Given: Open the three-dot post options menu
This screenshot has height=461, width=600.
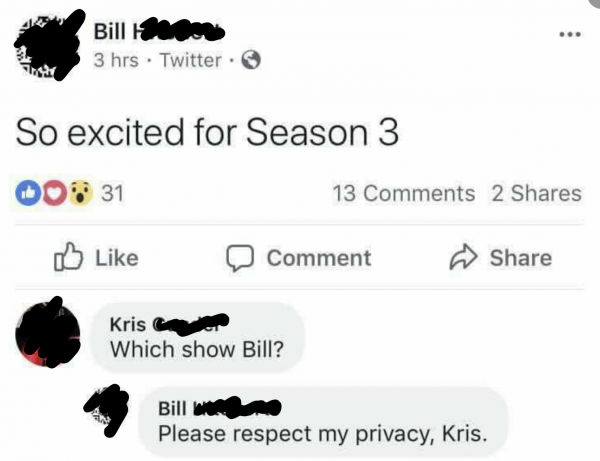Looking at the screenshot, I should pos(570,35).
